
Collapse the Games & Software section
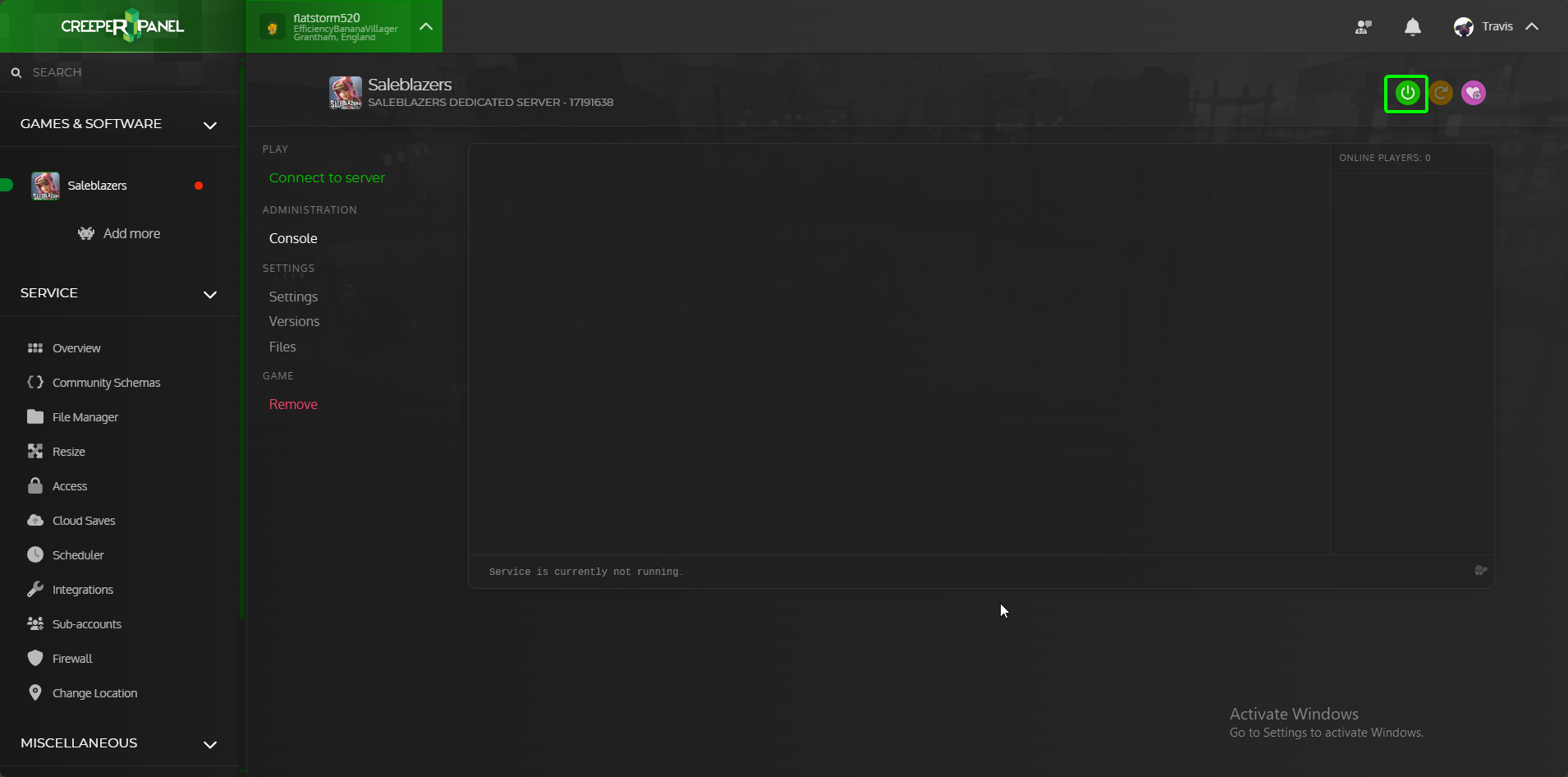pos(210,125)
